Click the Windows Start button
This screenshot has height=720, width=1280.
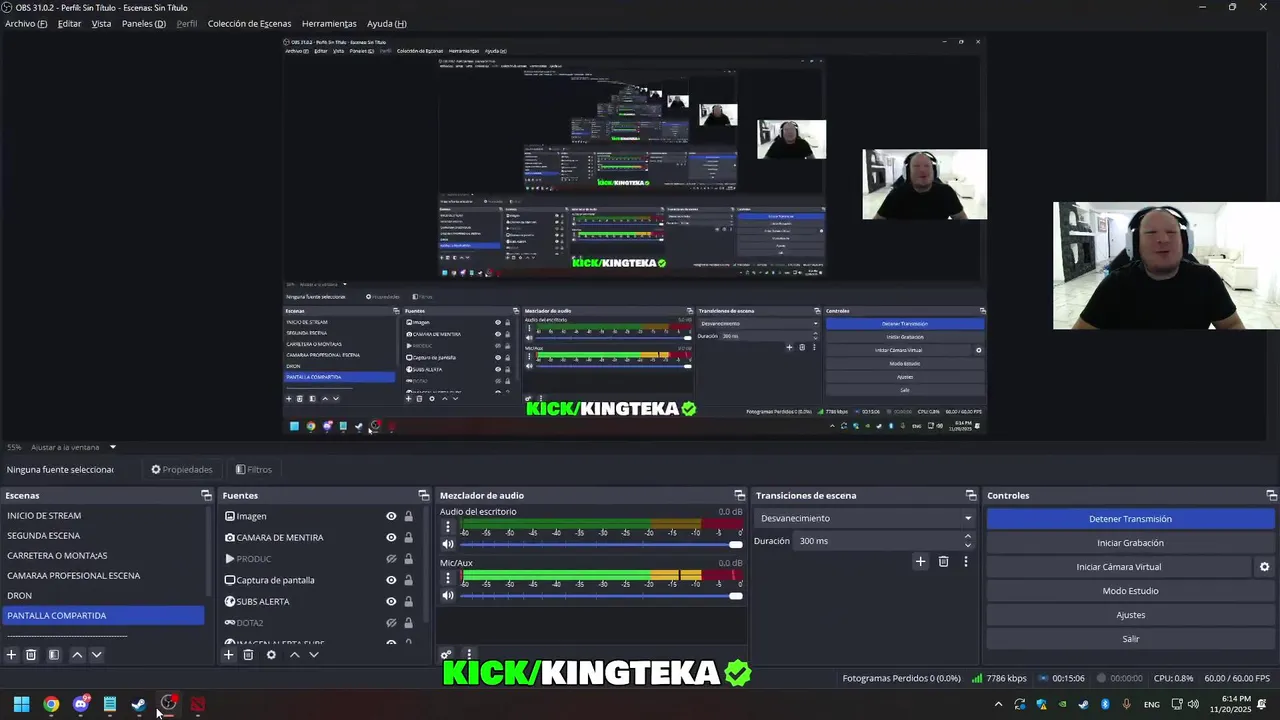tap(21, 704)
